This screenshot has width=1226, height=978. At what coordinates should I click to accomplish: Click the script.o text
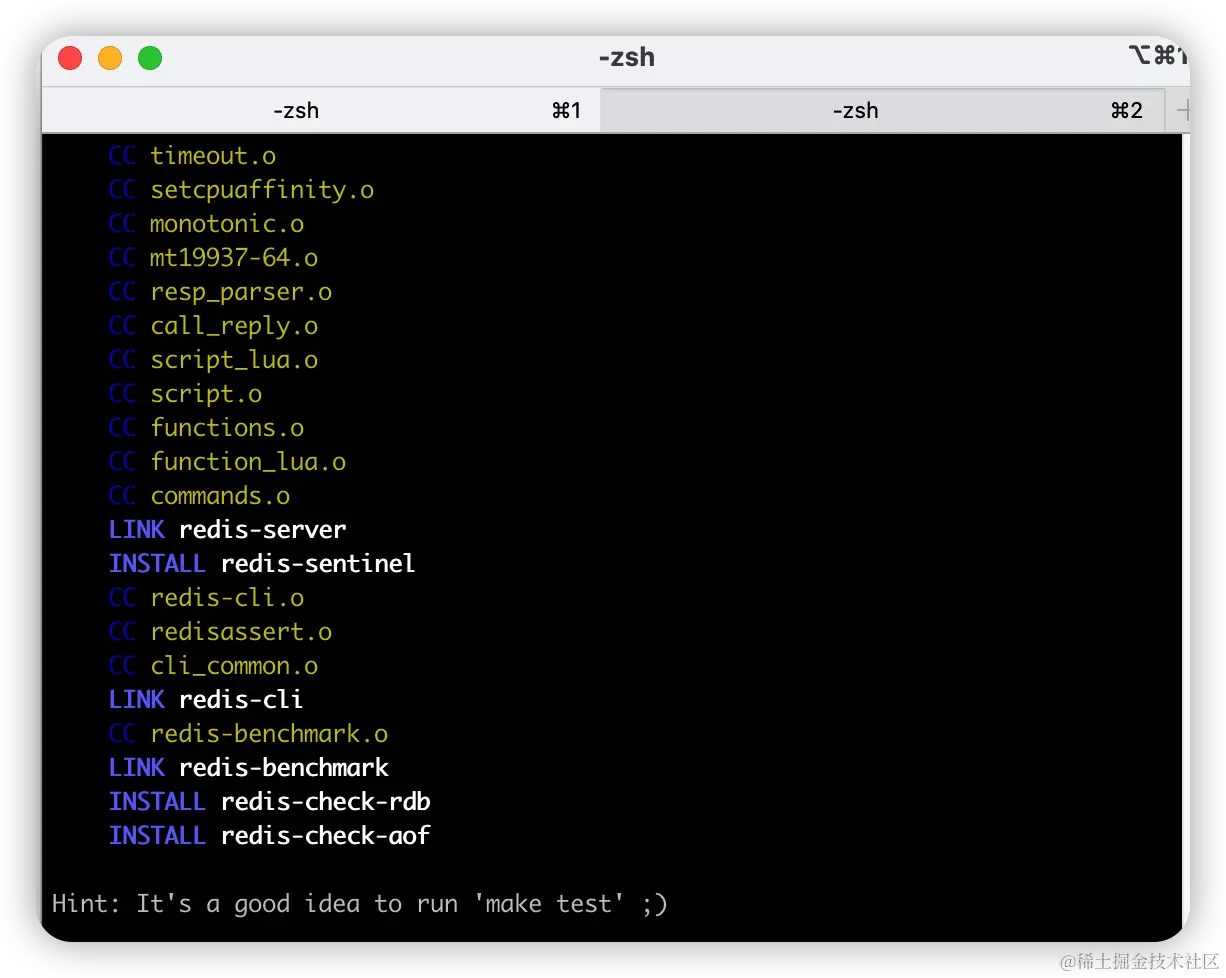pyautogui.click(x=206, y=394)
